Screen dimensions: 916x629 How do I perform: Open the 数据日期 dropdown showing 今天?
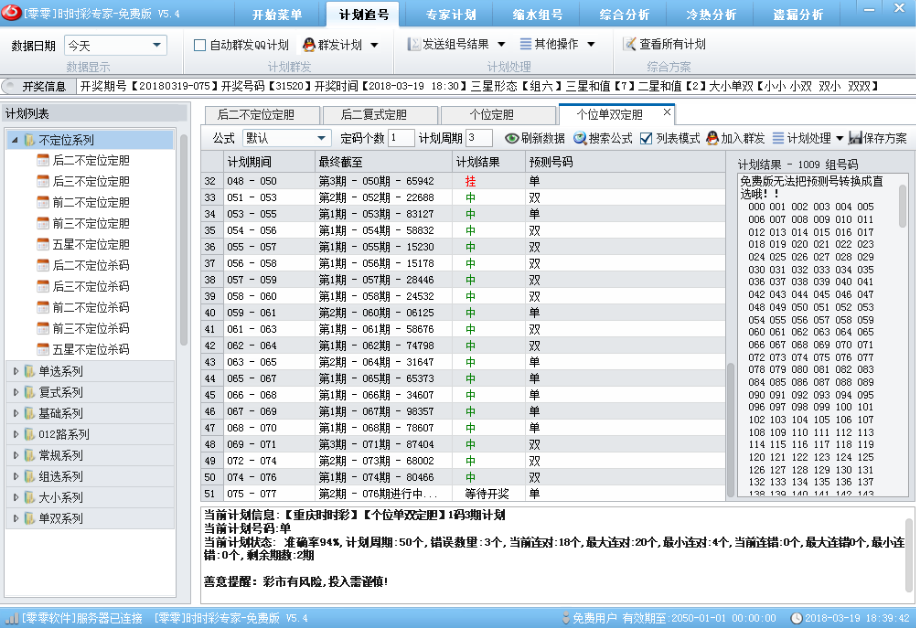(x=157, y=46)
